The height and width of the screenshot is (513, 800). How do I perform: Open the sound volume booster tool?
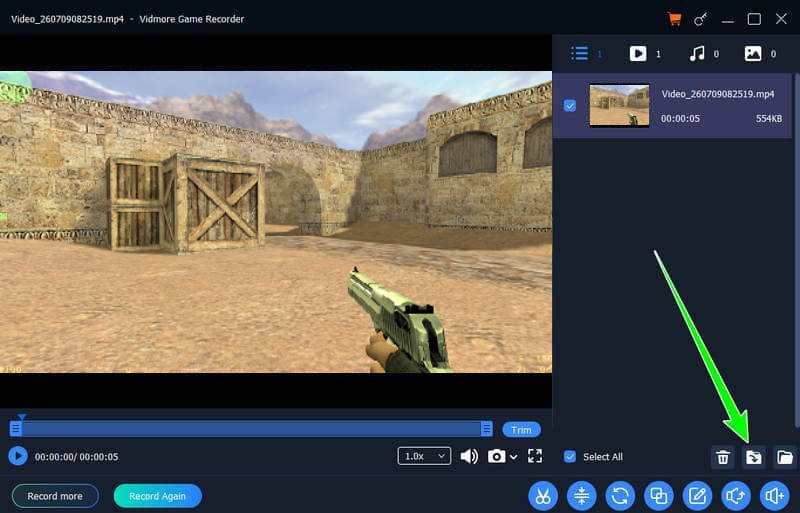(774, 496)
